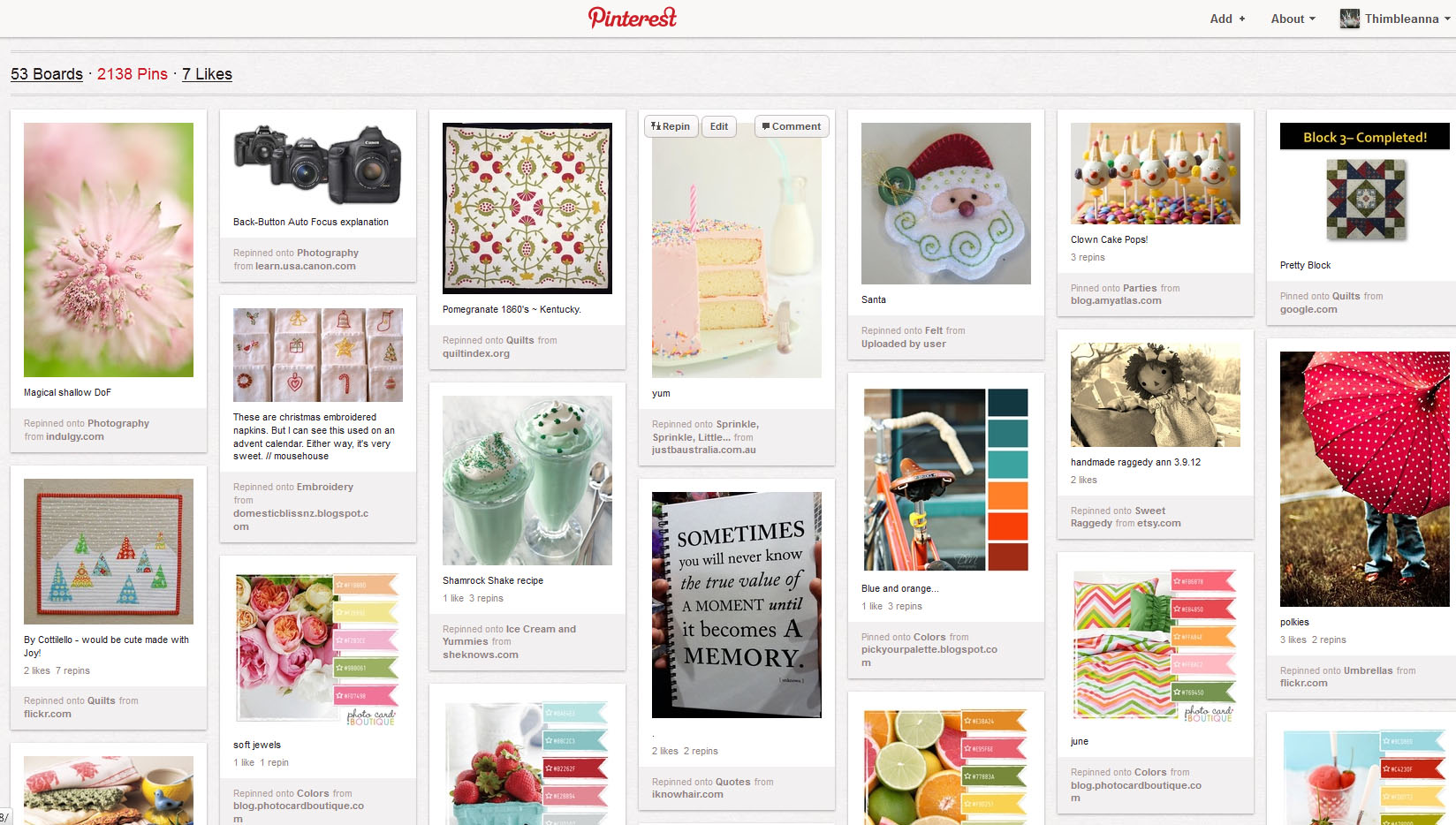Viewport: 1456px width, 825px height.
Task: Edit the yum cake pin
Action: (719, 126)
